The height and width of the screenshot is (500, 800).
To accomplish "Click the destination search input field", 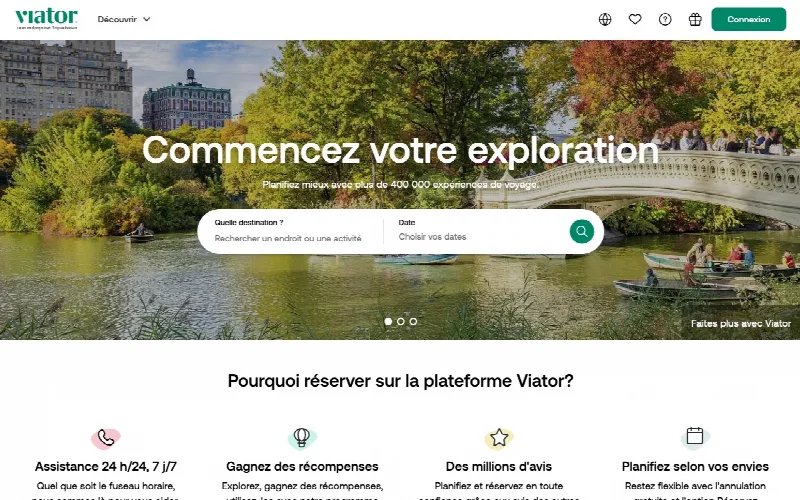I will pyautogui.click(x=288, y=238).
